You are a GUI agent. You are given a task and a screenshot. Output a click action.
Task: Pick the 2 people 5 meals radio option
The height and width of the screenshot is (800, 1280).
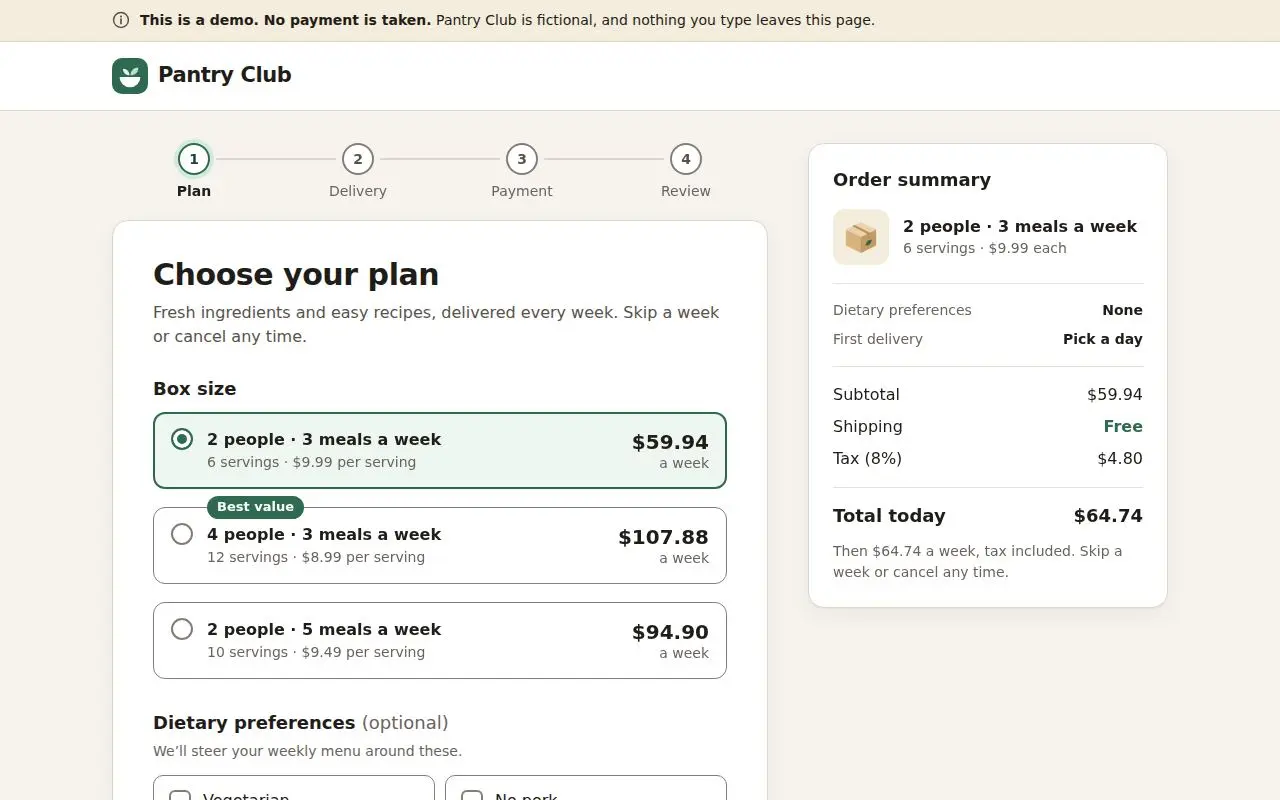pyautogui.click(x=182, y=629)
